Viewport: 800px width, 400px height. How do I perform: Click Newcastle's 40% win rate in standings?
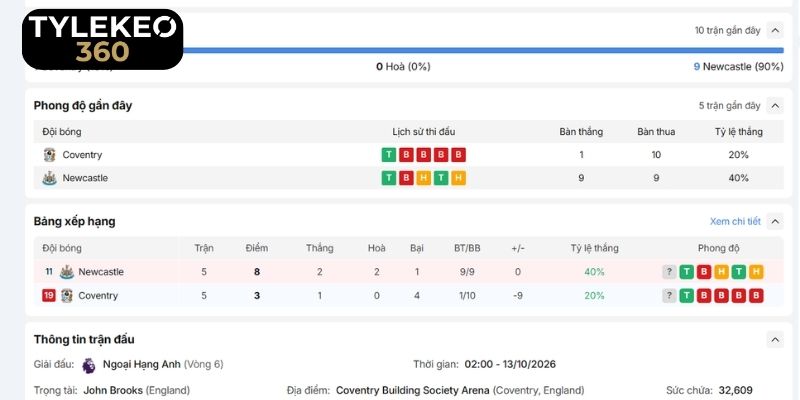click(594, 272)
